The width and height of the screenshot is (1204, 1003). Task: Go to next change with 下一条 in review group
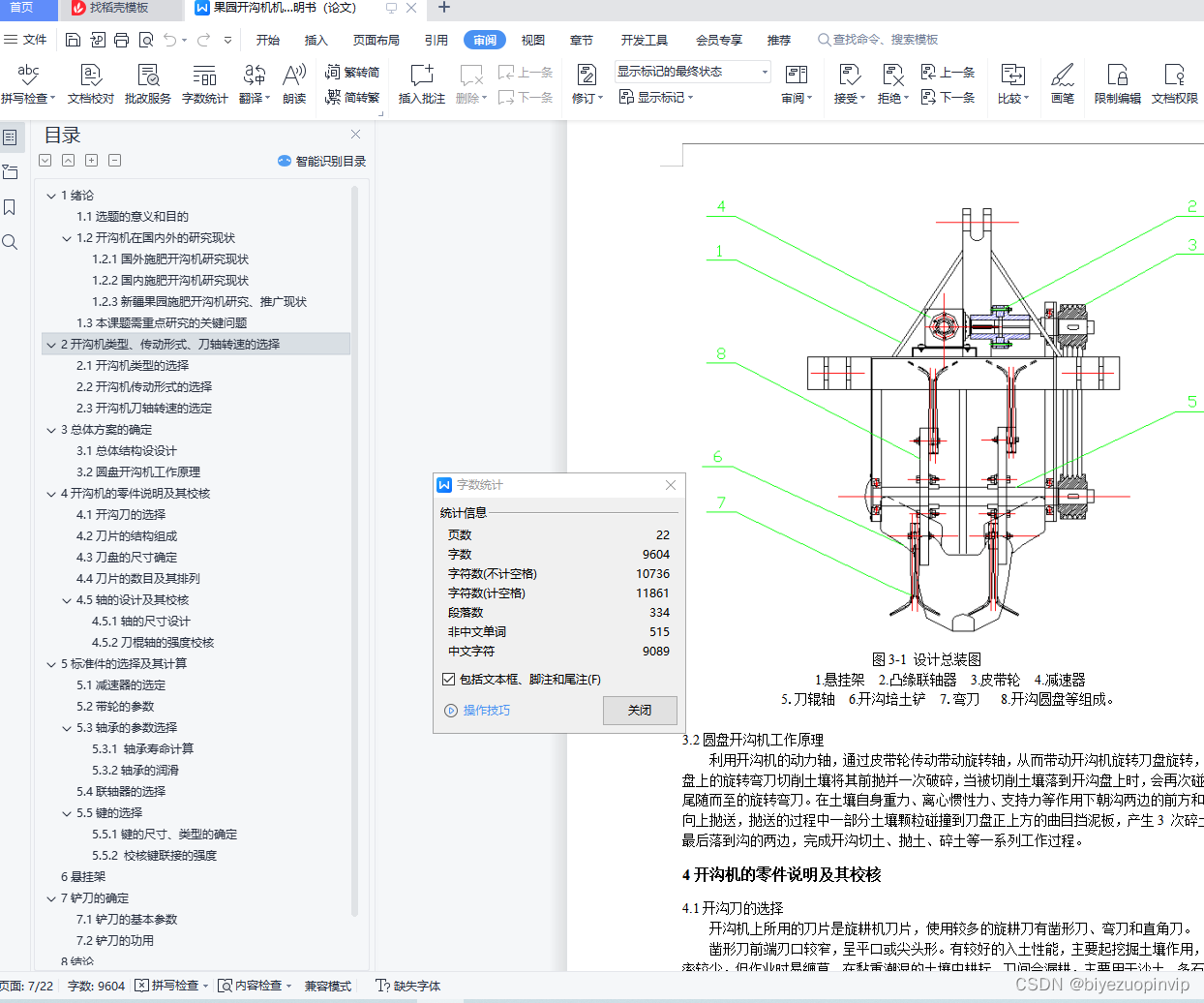point(948,97)
